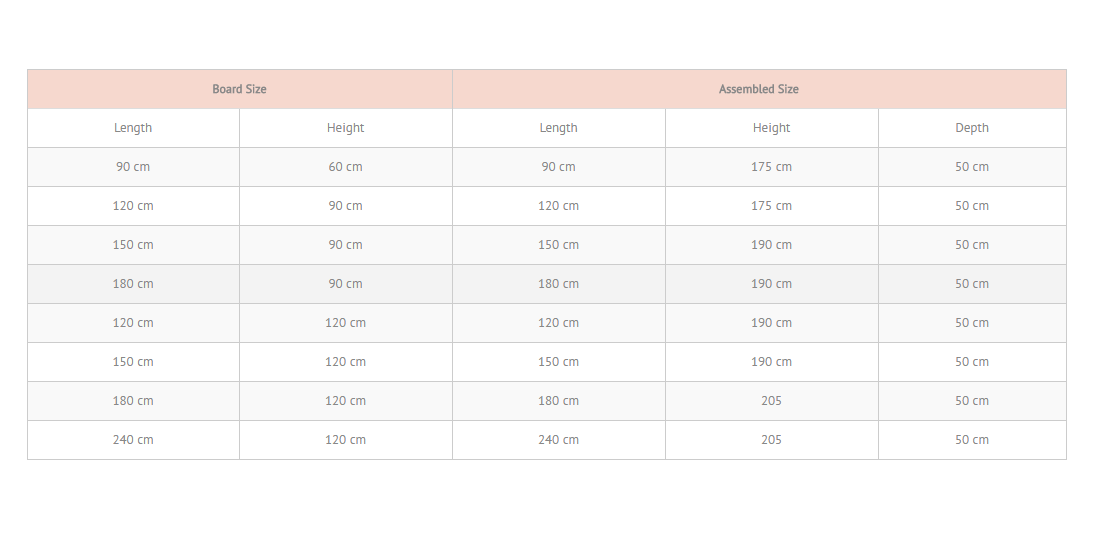Click the Board Size header cell
Screen dimensions: 1095x534
(x=240, y=89)
